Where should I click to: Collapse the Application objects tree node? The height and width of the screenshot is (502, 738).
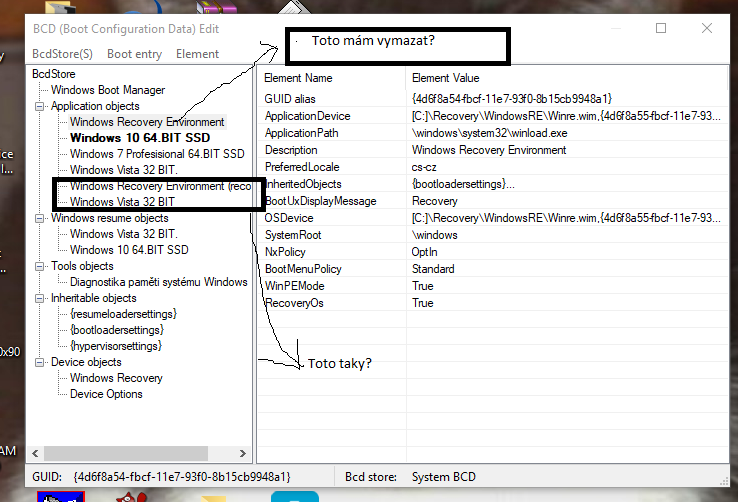tap(40, 106)
